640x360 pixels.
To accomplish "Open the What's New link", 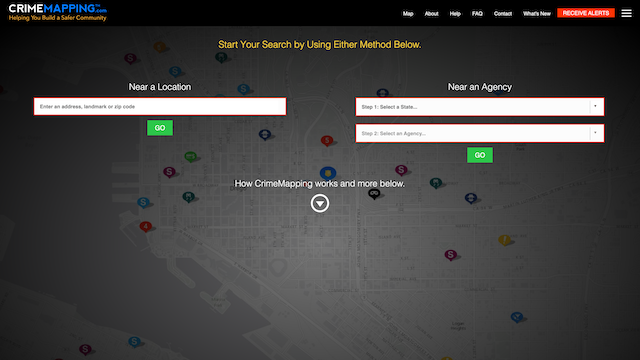I will (536, 13).
